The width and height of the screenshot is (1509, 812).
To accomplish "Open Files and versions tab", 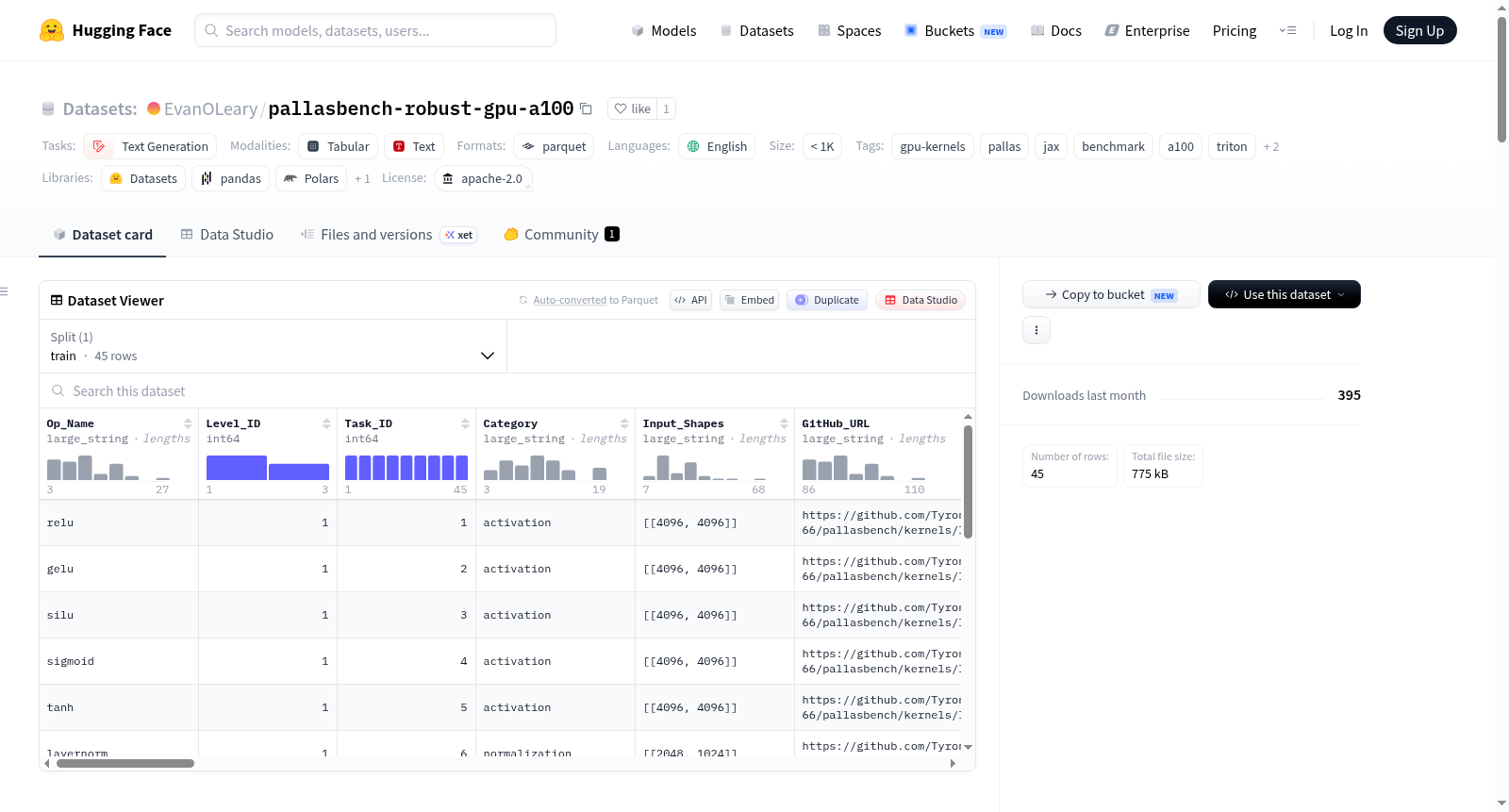I will (x=389, y=235).
